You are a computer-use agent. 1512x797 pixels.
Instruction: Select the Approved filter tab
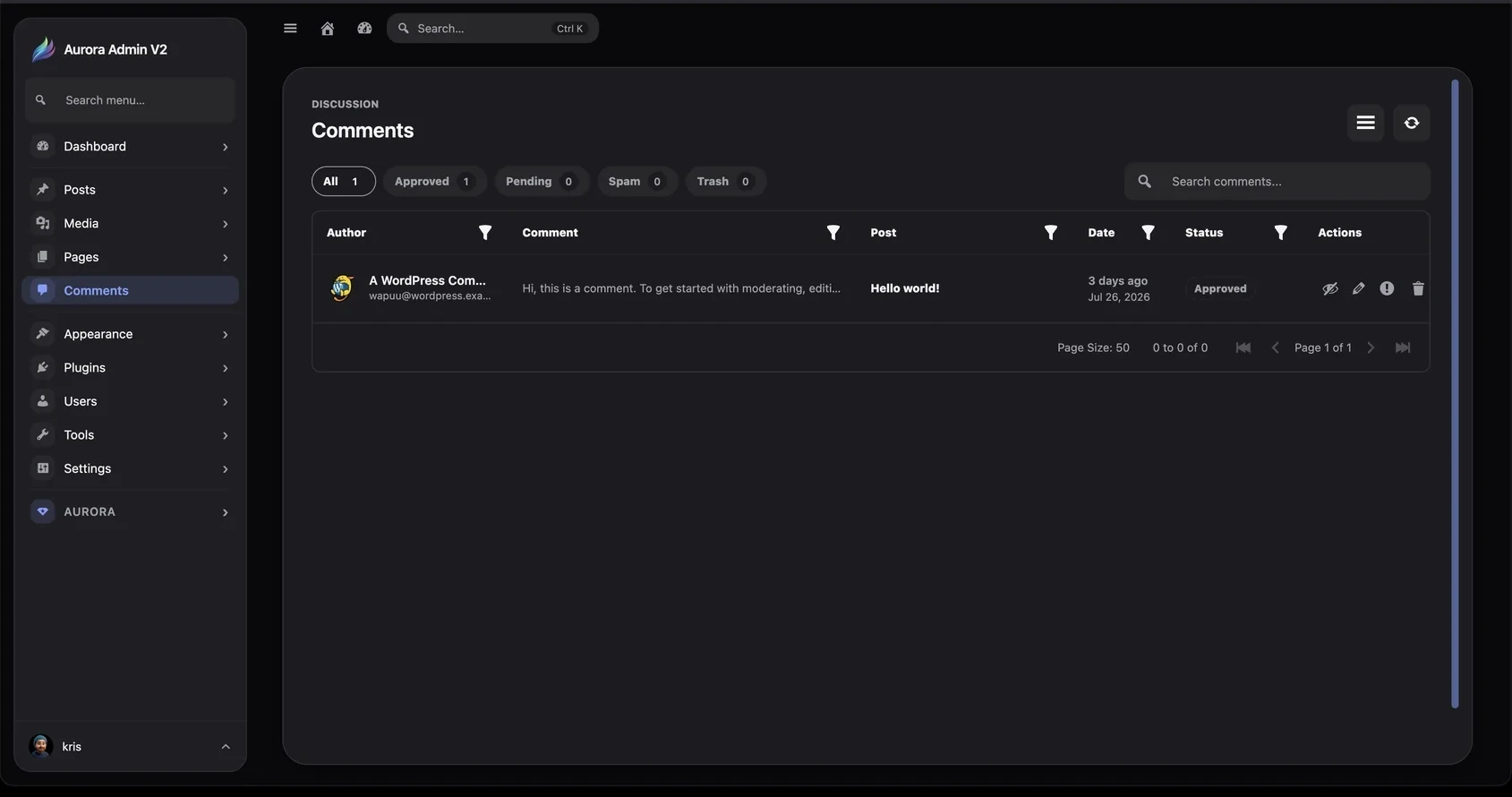435,181
